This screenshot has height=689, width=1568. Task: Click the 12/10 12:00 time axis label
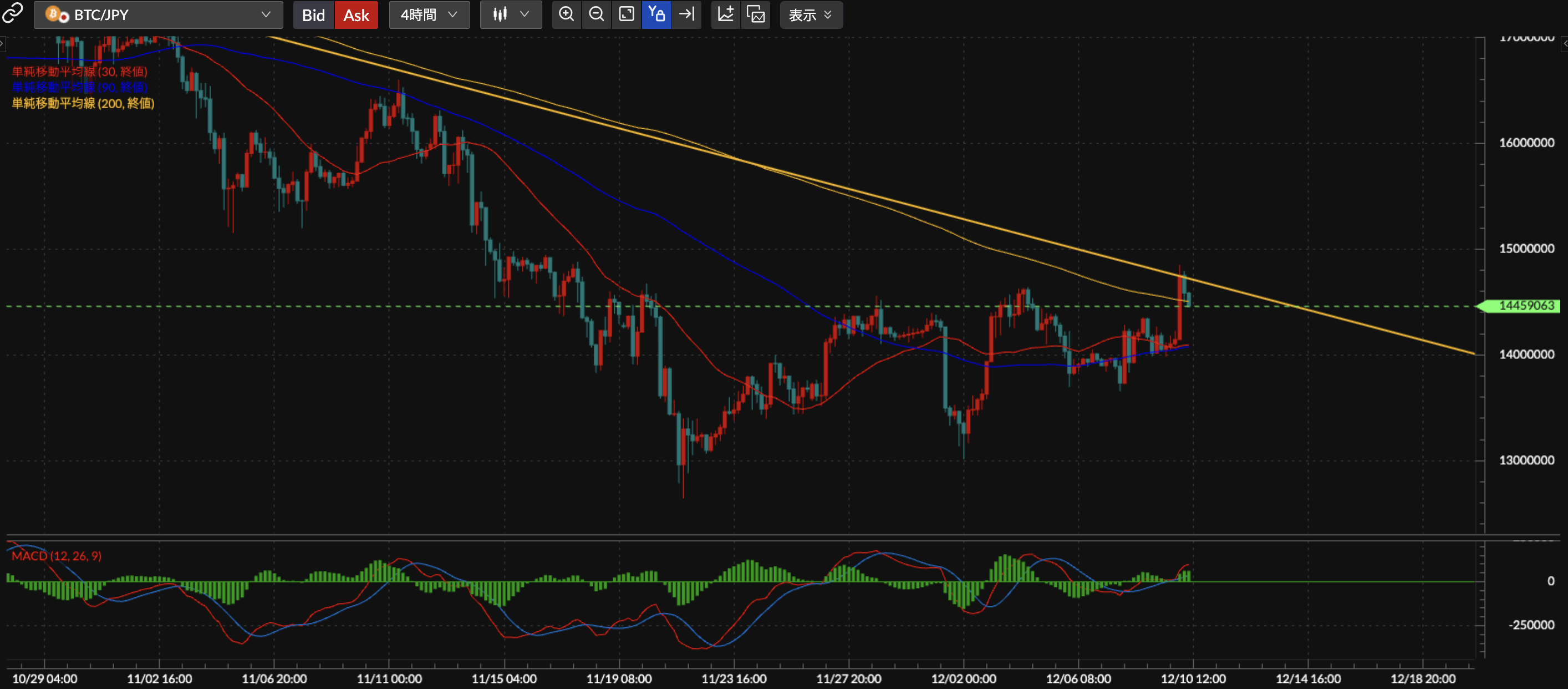[1193, 678]
